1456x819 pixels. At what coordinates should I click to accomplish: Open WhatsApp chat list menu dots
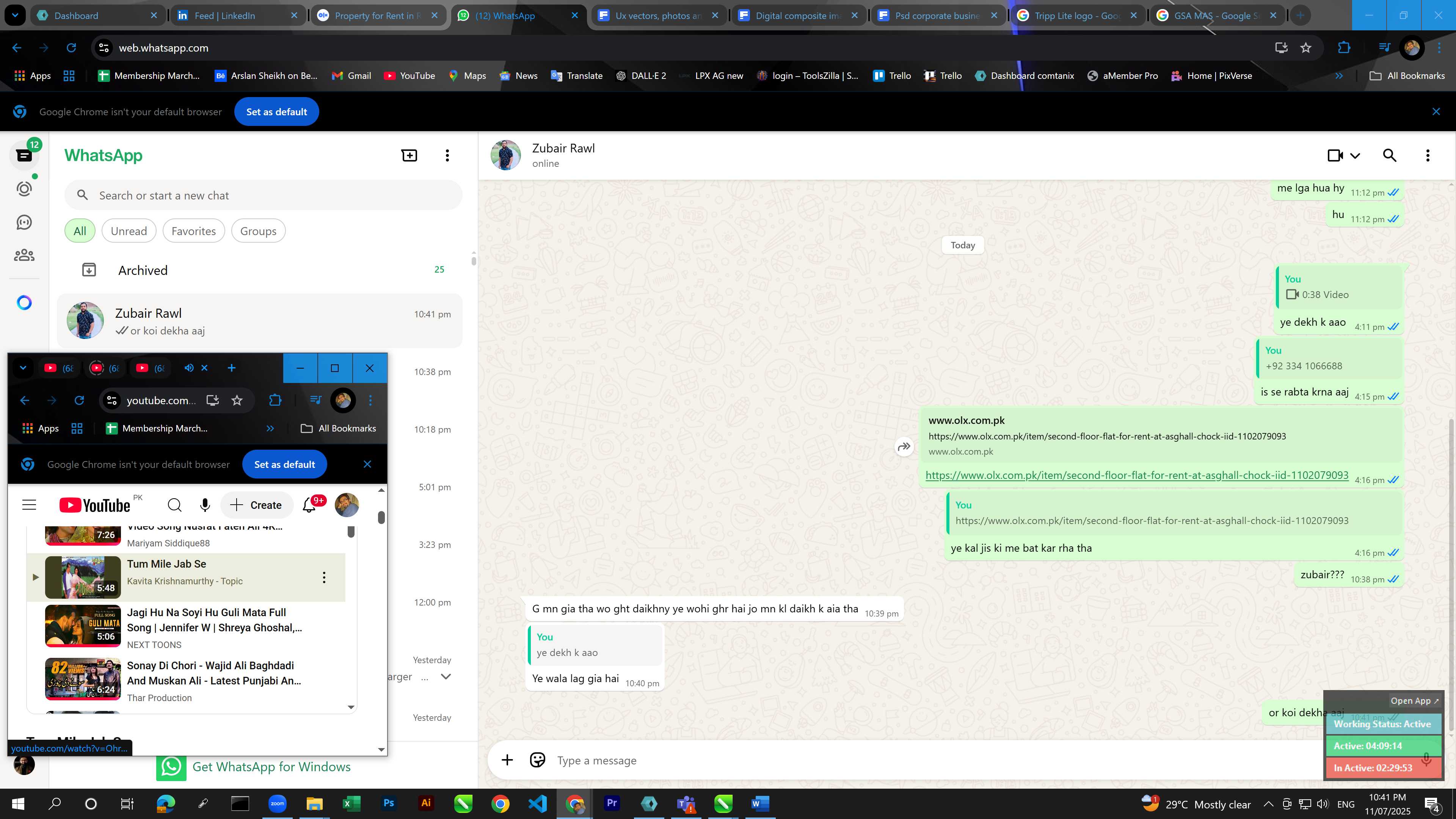(447, 155)
